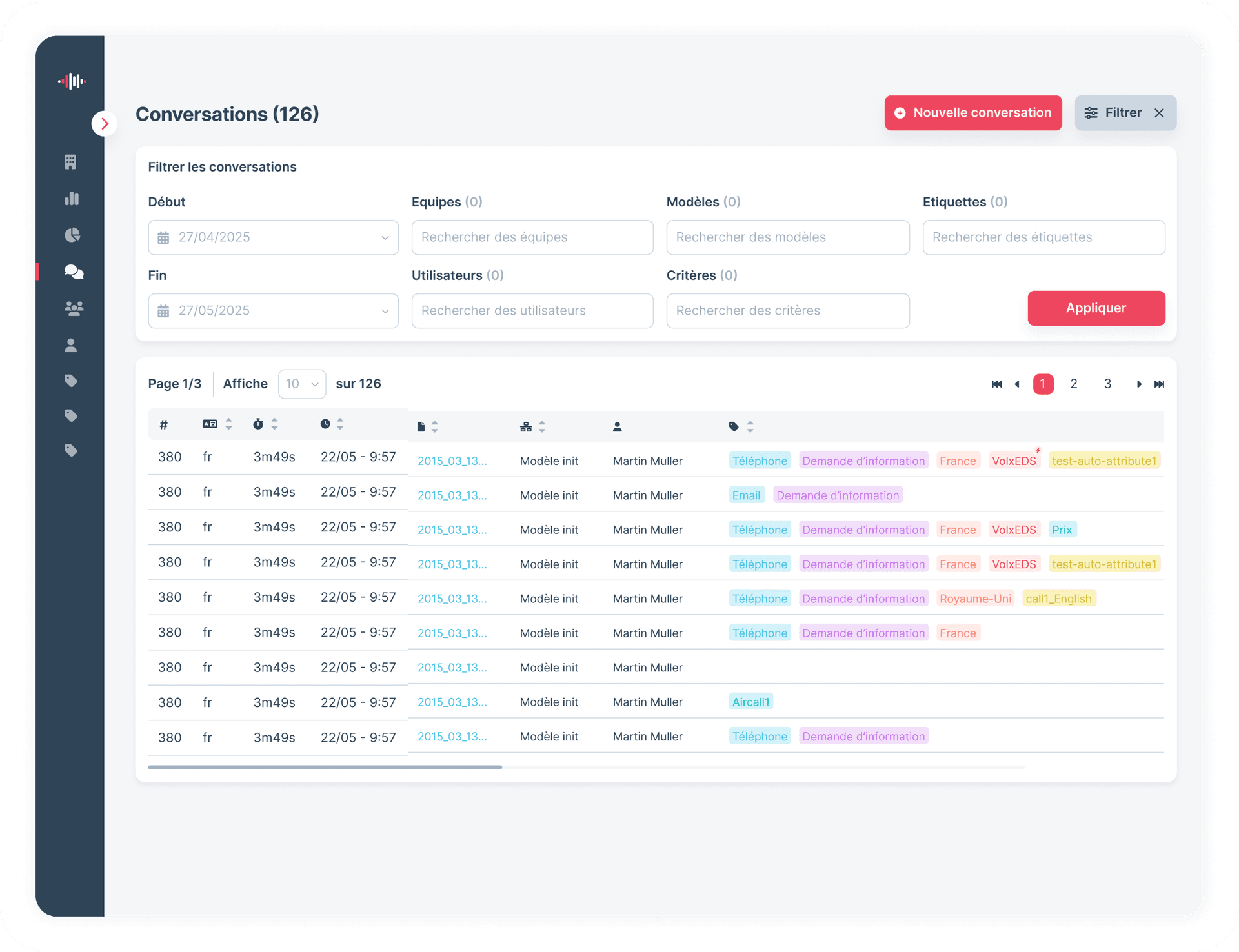This screenshot has height=952, width=1239.
Task: Click the Nouvelle conversation button
Action: coord(972,113)
